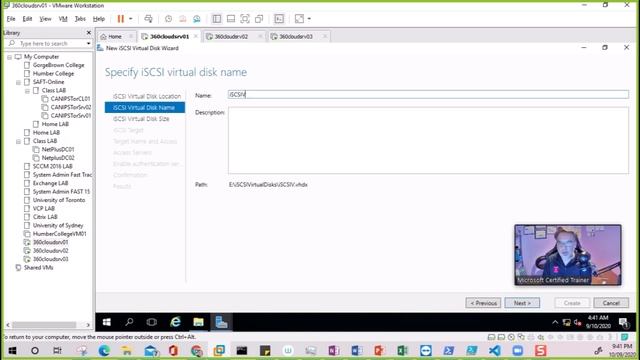The width and height of the screenshot is (640, 360).
Task: Go to iSCSI Virtual Disk Size step
Action: (x=141, y=119)
